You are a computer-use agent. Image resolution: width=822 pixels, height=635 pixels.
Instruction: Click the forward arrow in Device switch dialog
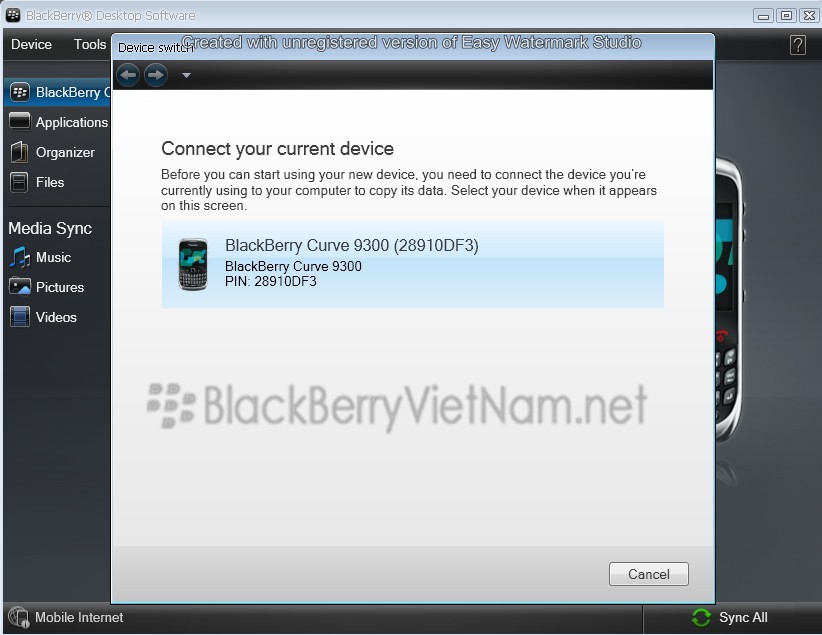[156, 75]
